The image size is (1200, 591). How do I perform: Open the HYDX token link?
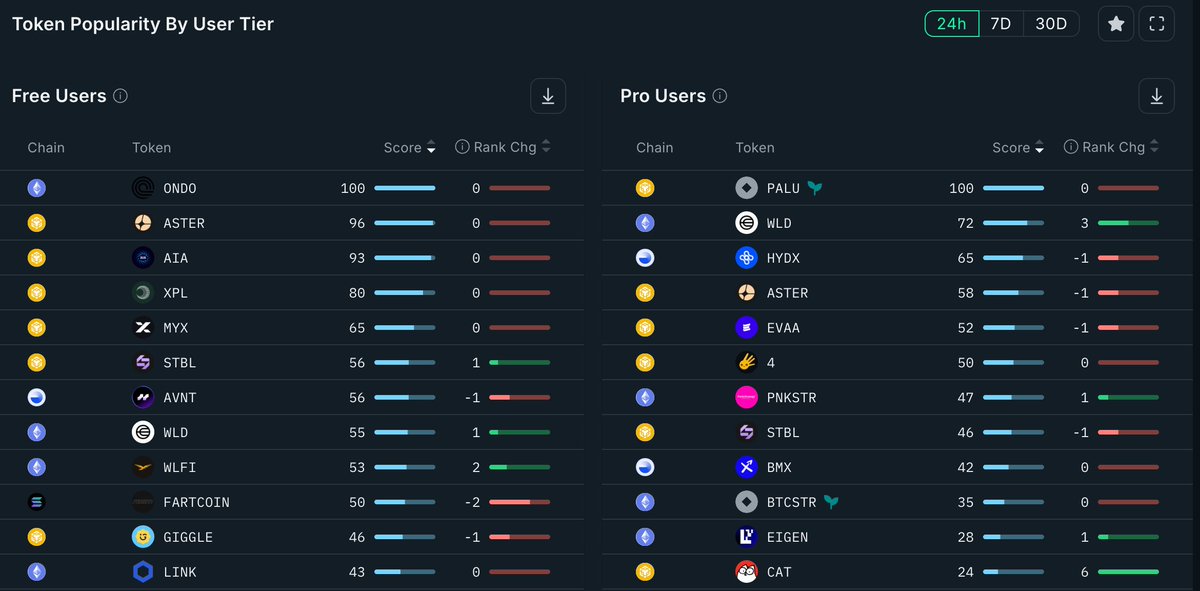(783, 258)
